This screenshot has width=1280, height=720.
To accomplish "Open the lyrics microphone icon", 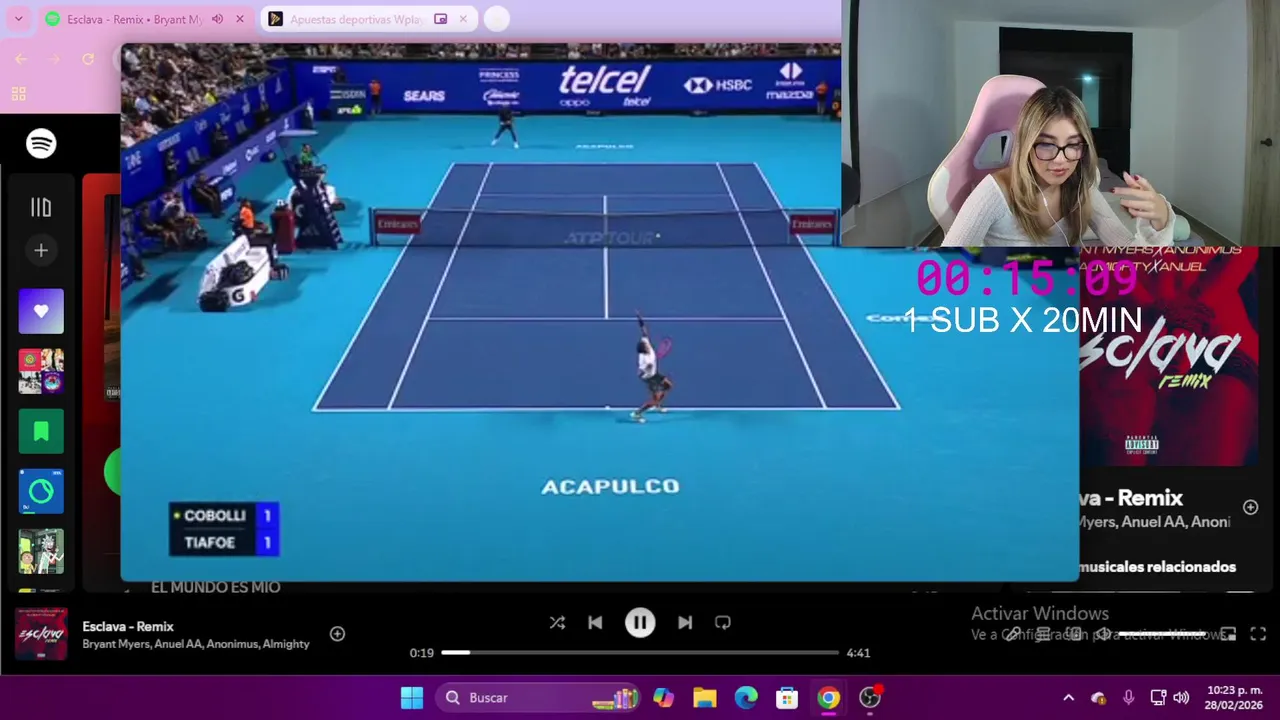I will 1013,634.
